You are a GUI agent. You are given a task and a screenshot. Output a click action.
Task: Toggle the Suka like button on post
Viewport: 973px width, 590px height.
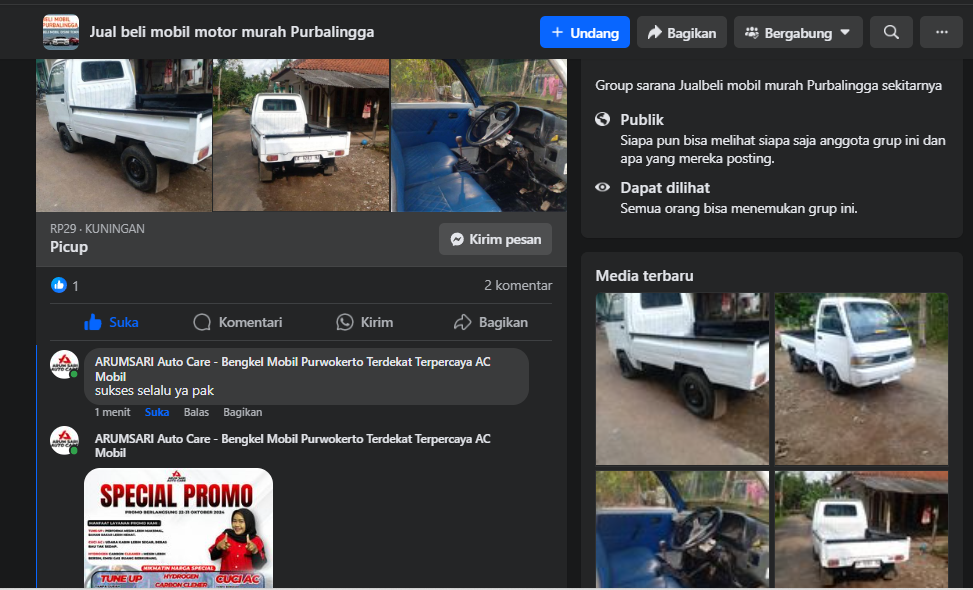click(x=111, y=322)
